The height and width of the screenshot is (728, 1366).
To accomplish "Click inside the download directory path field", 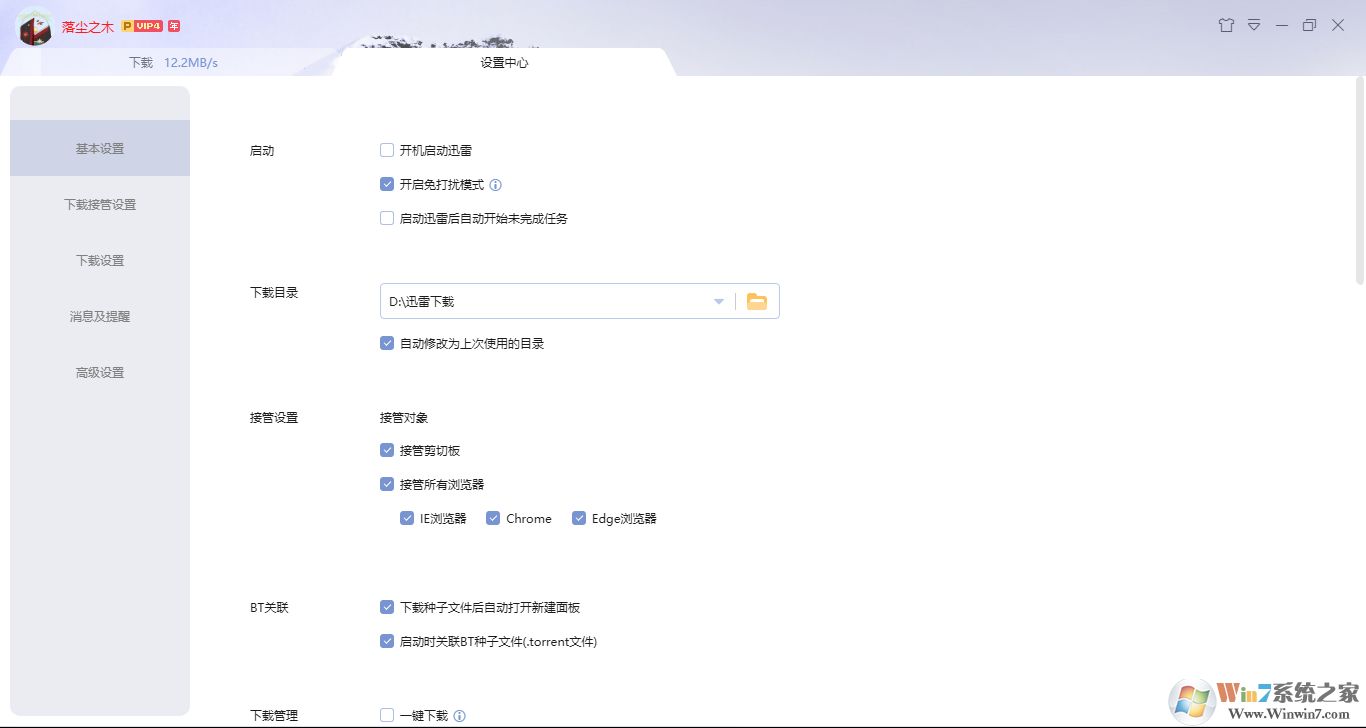I will coord(540,300).
